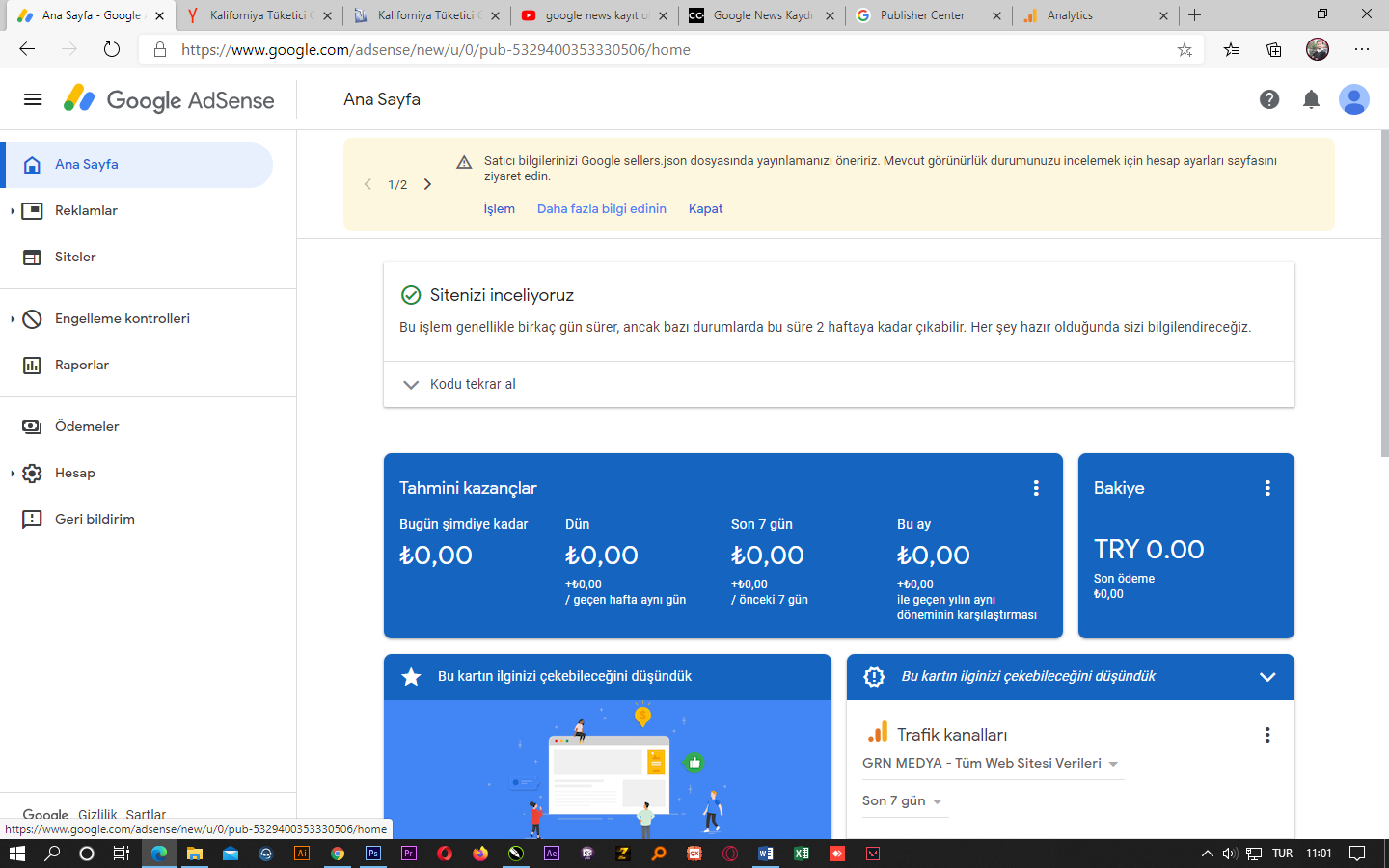Expand the Kodu tekrar al section
This screenshot has height=868, width=1389.
[839, 384]
